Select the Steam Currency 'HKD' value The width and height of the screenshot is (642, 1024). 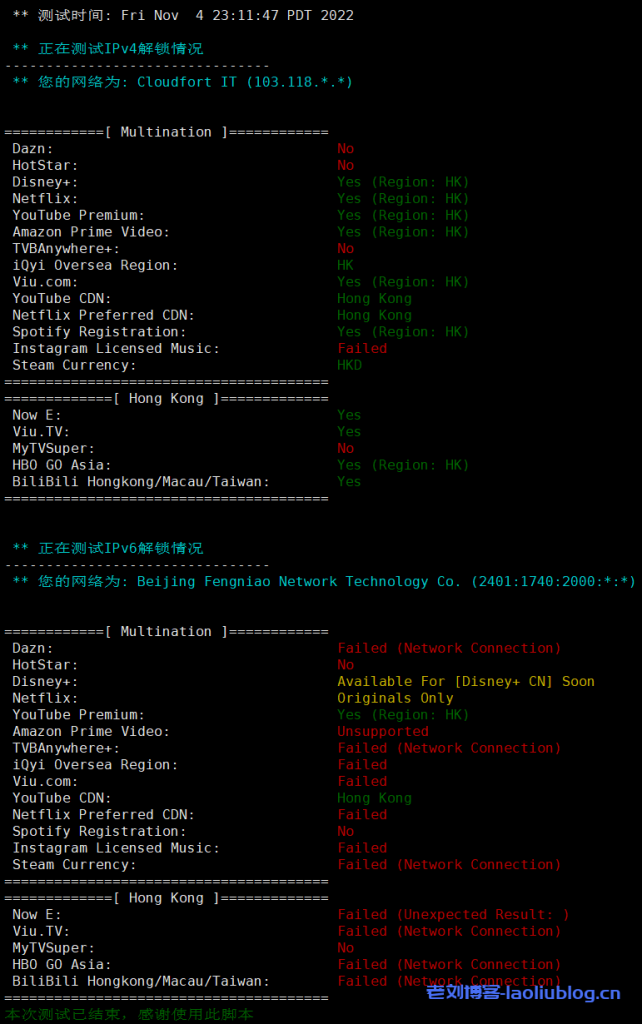click(349, 365)
